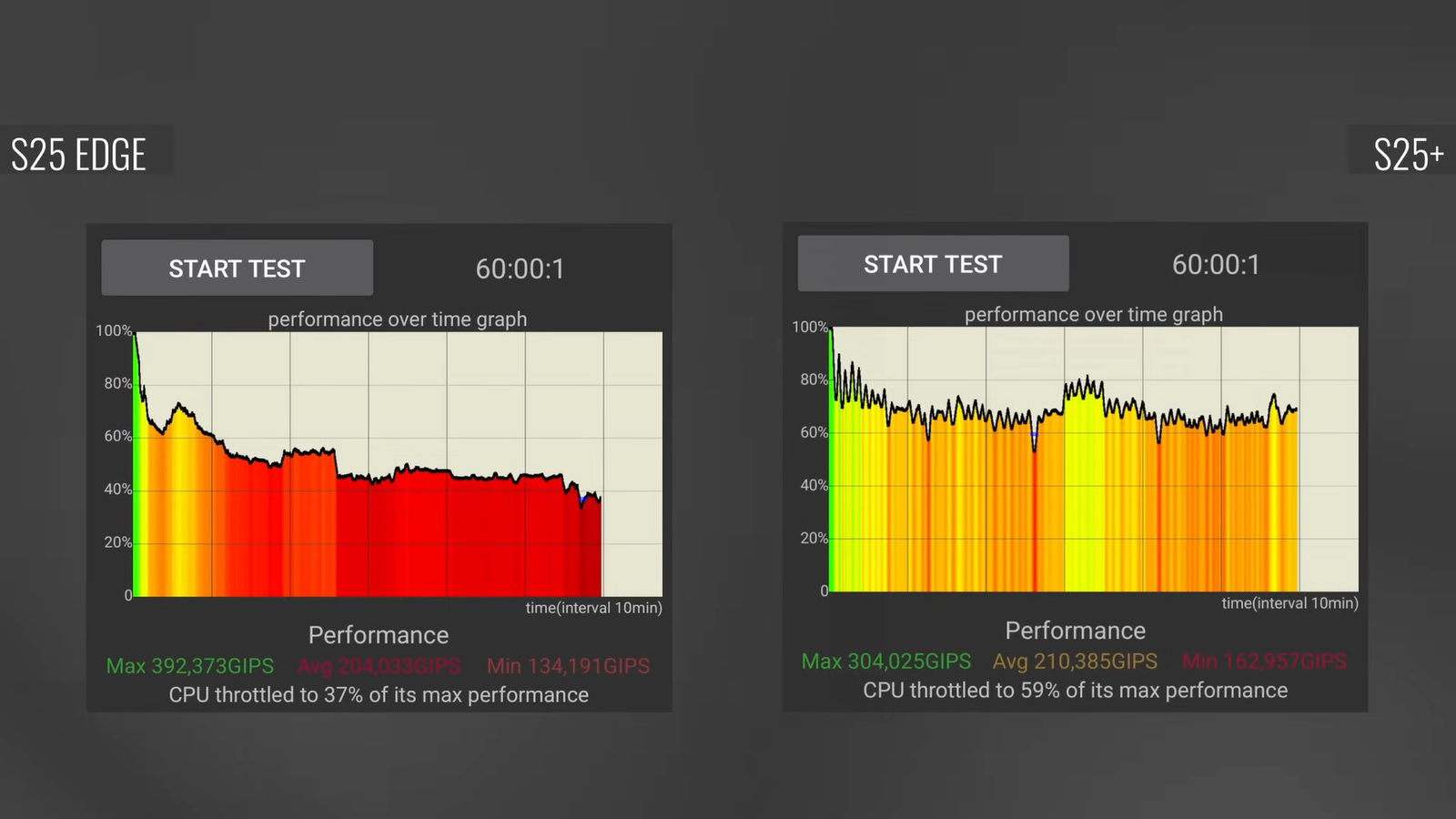Click the 'Min 162,957GIPS' value
This screenshot has width=1456, height=819.
point(1265,662)
